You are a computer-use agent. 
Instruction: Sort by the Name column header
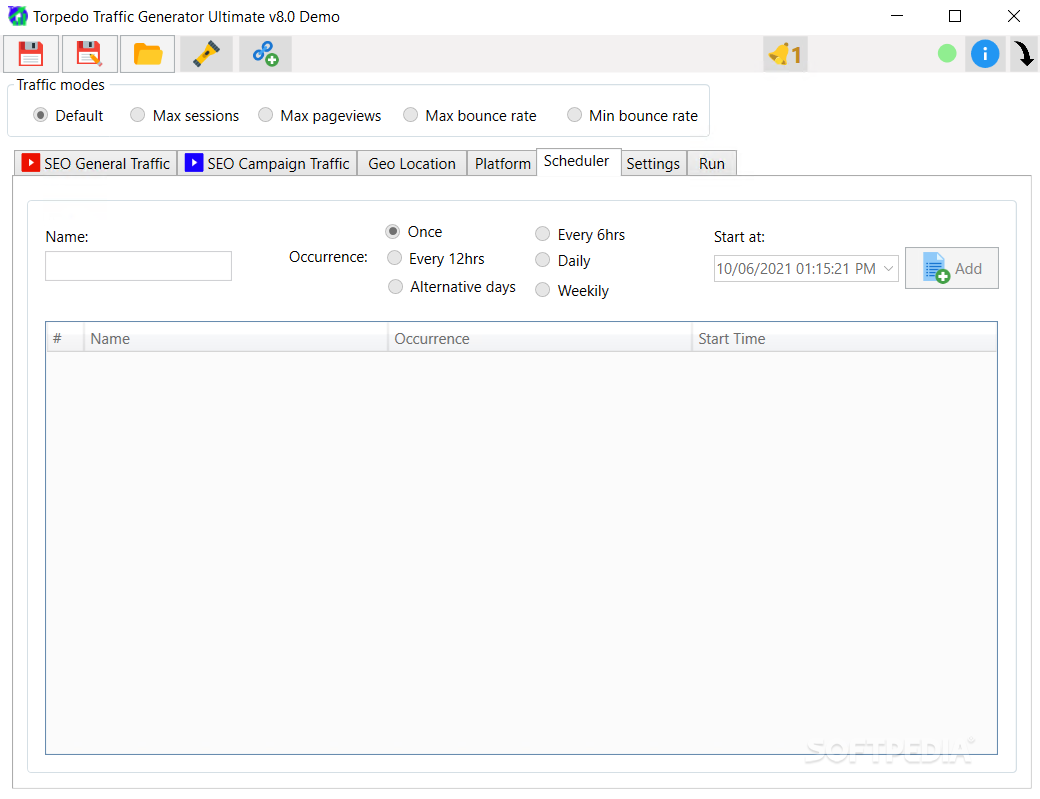(235, 338)
